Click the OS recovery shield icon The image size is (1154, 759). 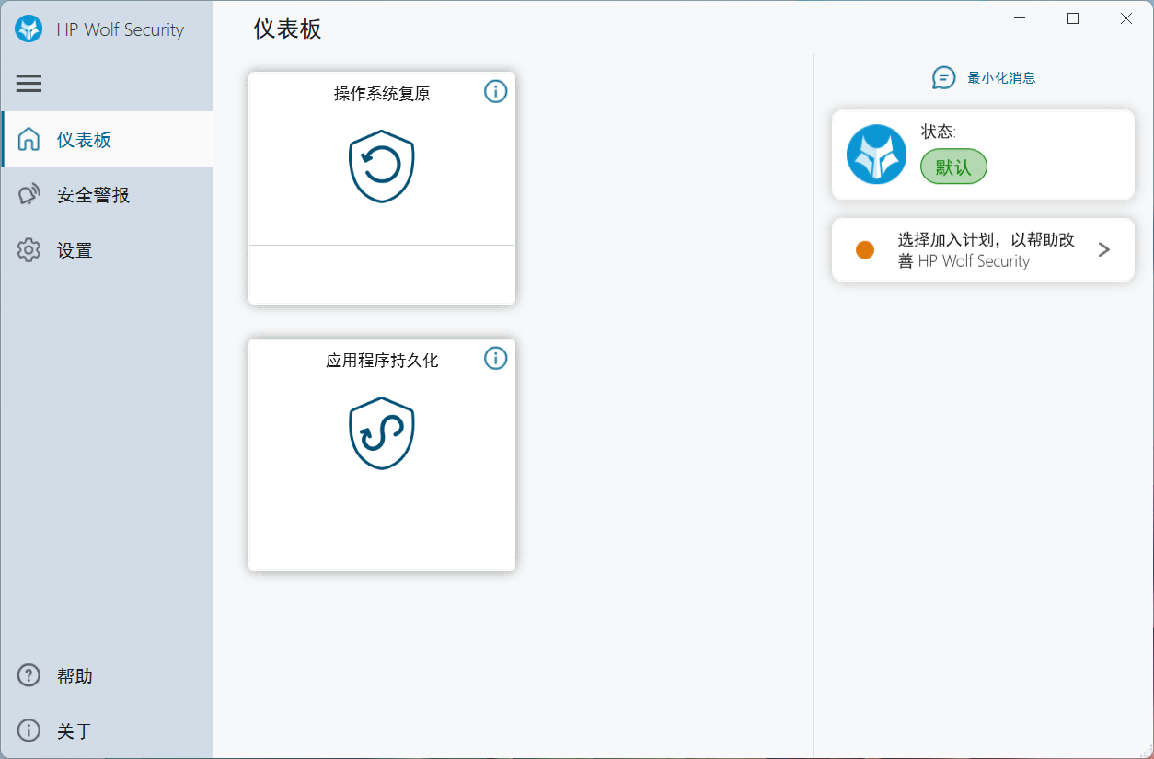(381, 166)
